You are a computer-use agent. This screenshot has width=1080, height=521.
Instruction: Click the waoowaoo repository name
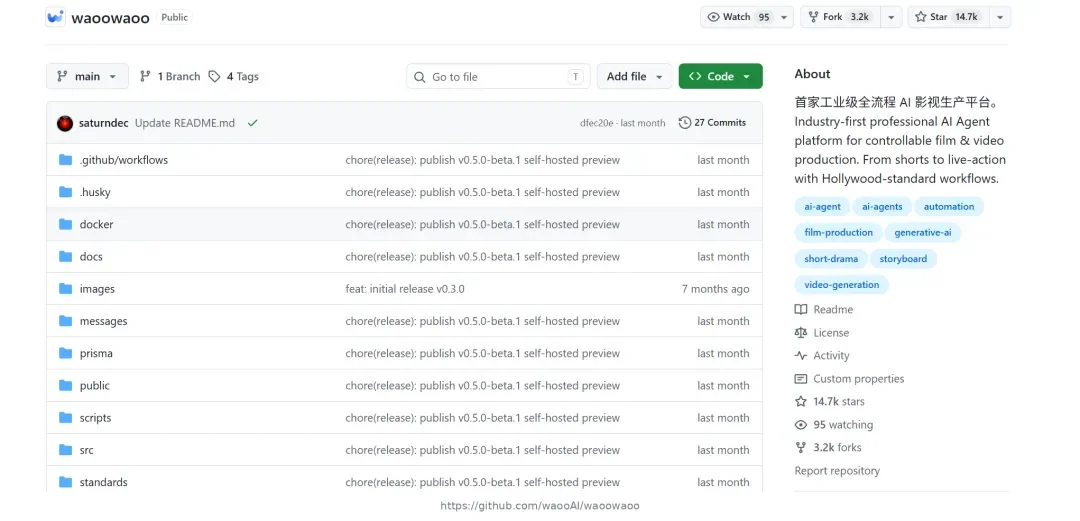click(x=110, y=18)
